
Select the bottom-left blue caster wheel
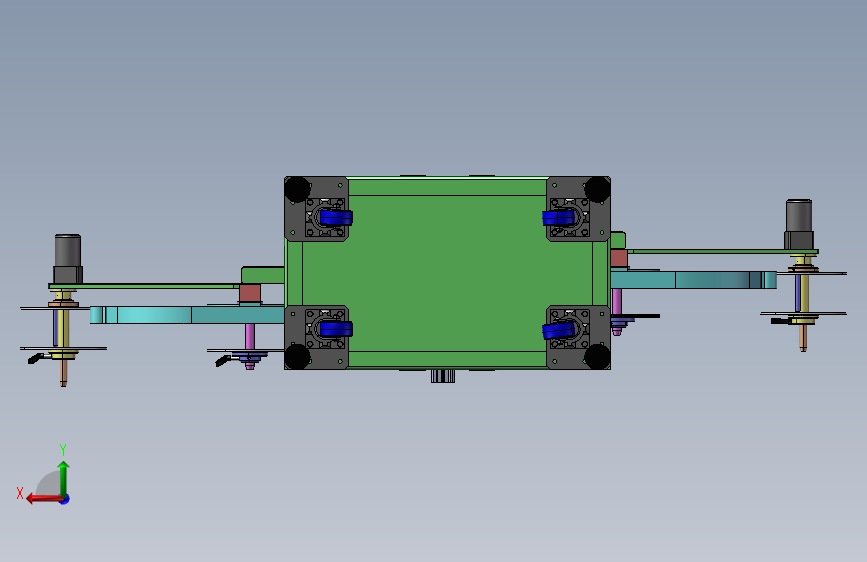[336, 330]
